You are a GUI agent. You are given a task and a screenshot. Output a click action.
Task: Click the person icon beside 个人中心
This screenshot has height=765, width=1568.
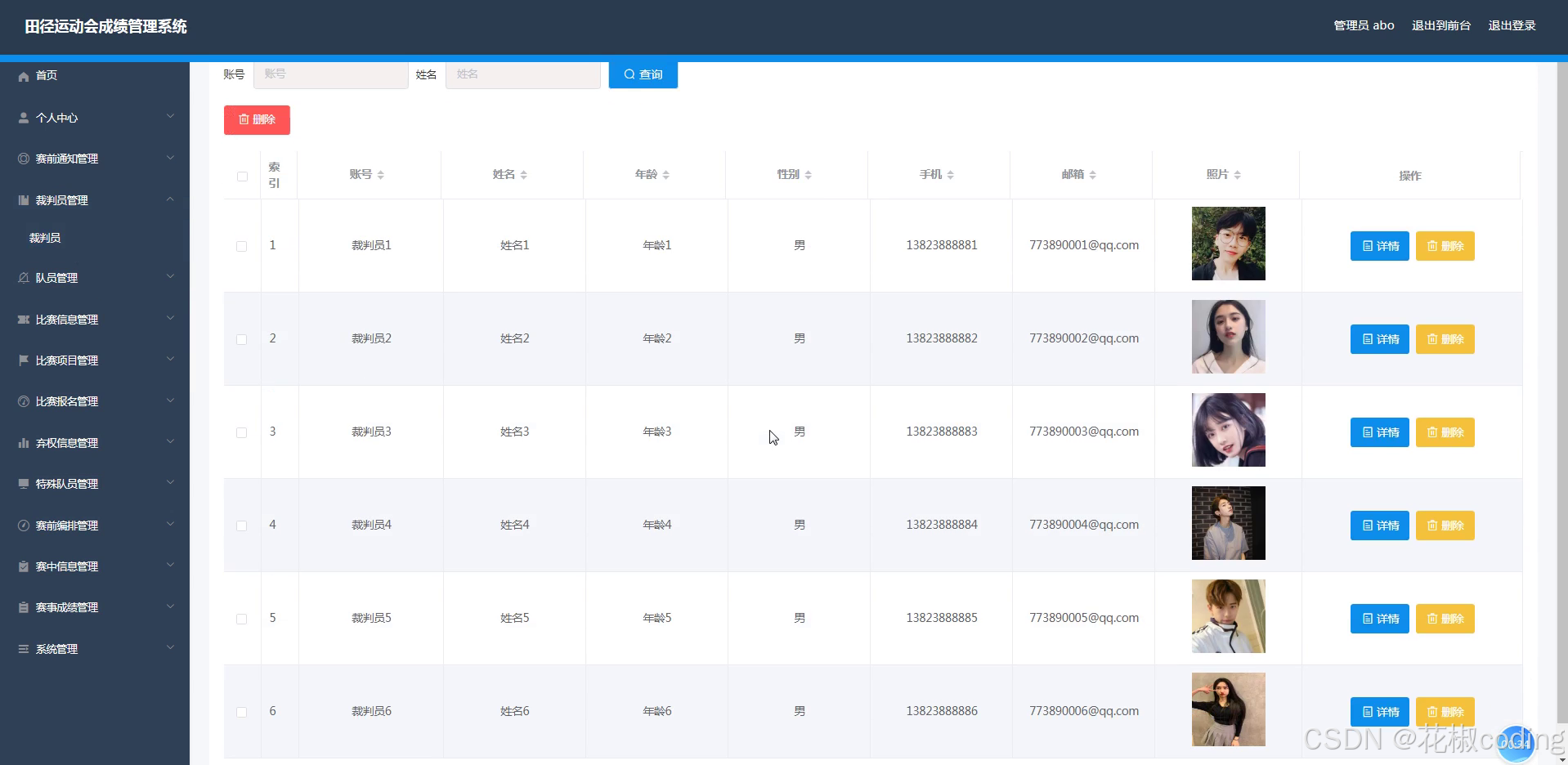[24, 118]
